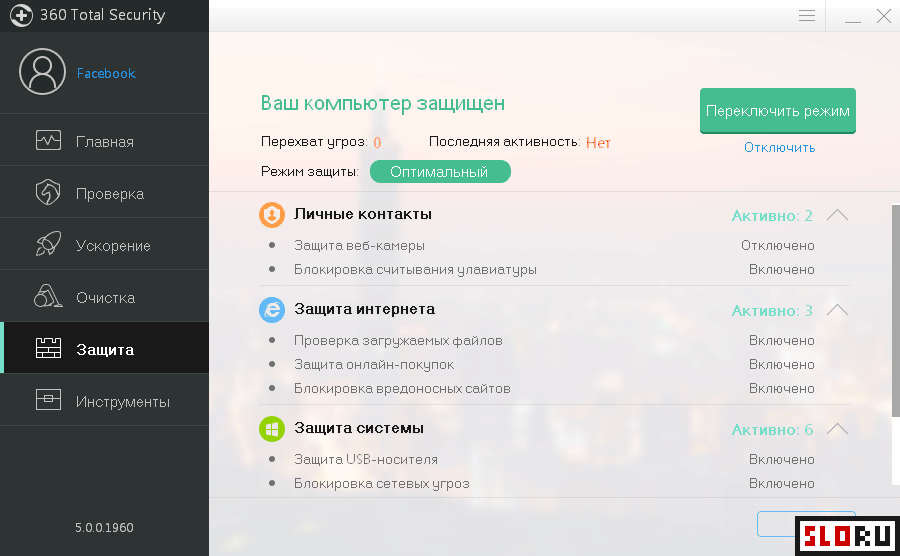Click the user profile avatar icon
The height and width of the screenshot is (556, 900).
tap(42, 72)
